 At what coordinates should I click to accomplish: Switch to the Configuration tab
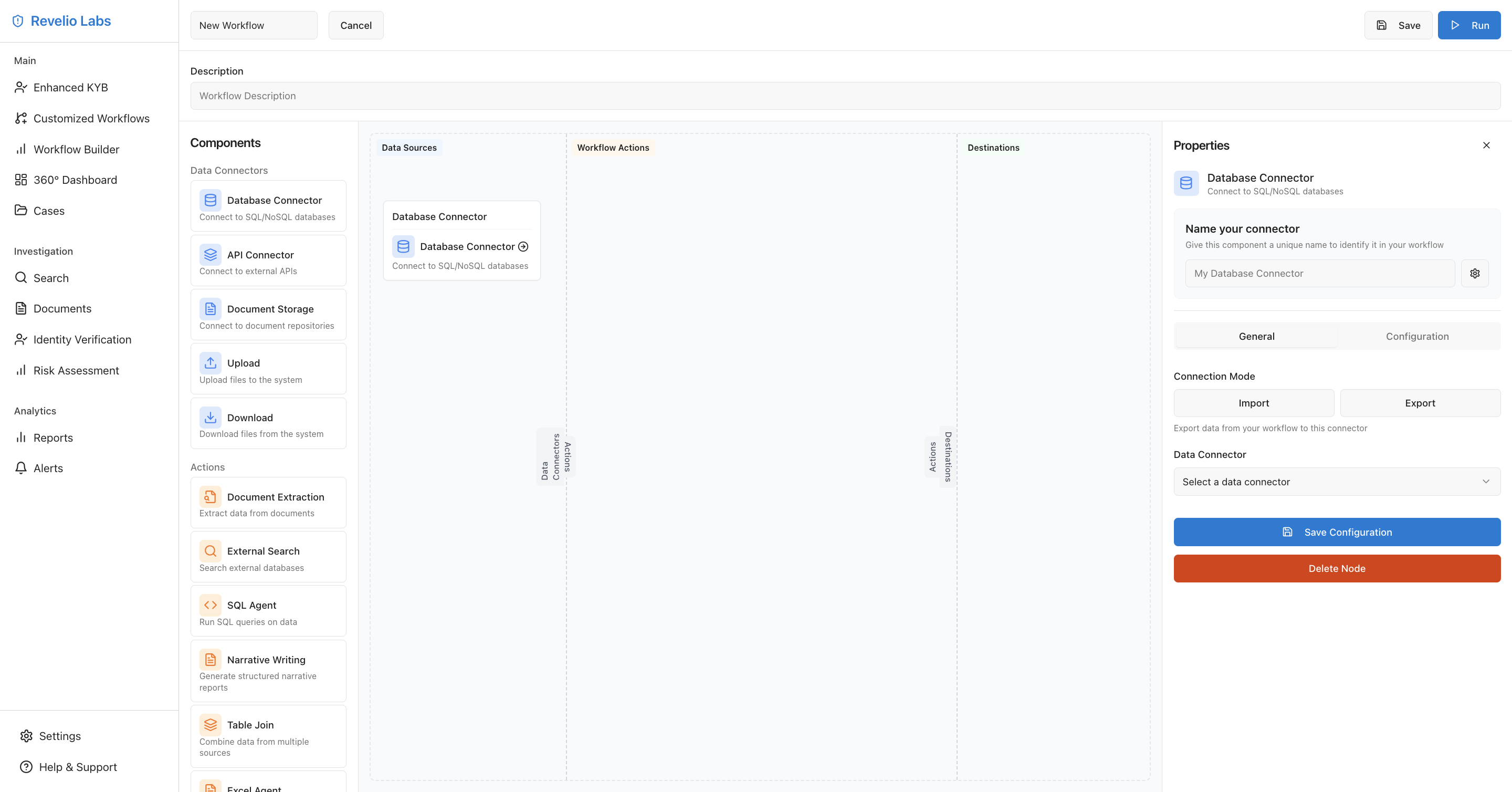pyautogui.click(x=1417, y=337)
